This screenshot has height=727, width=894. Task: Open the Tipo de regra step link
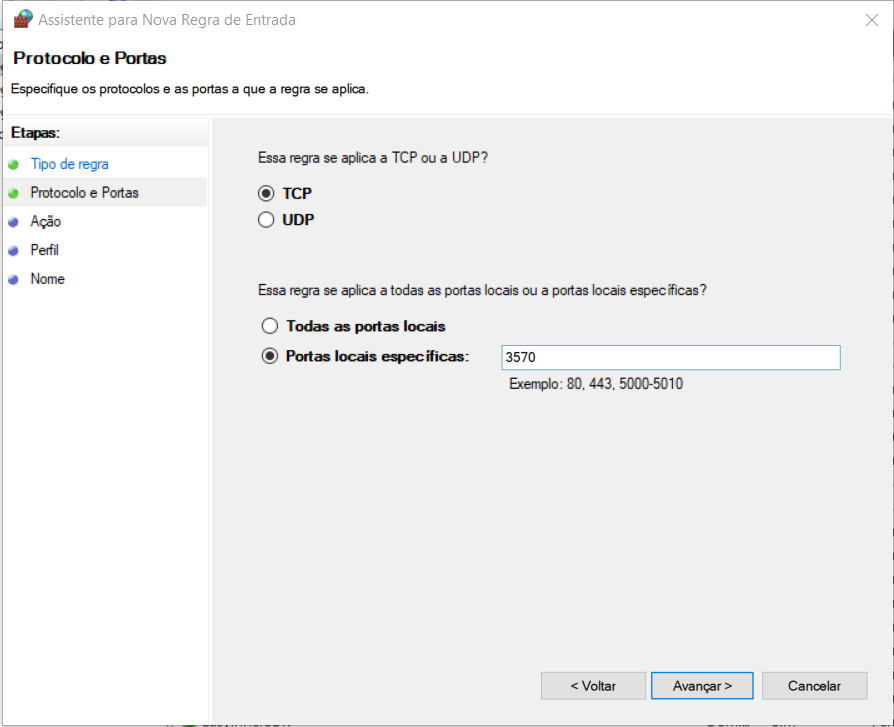69,164
